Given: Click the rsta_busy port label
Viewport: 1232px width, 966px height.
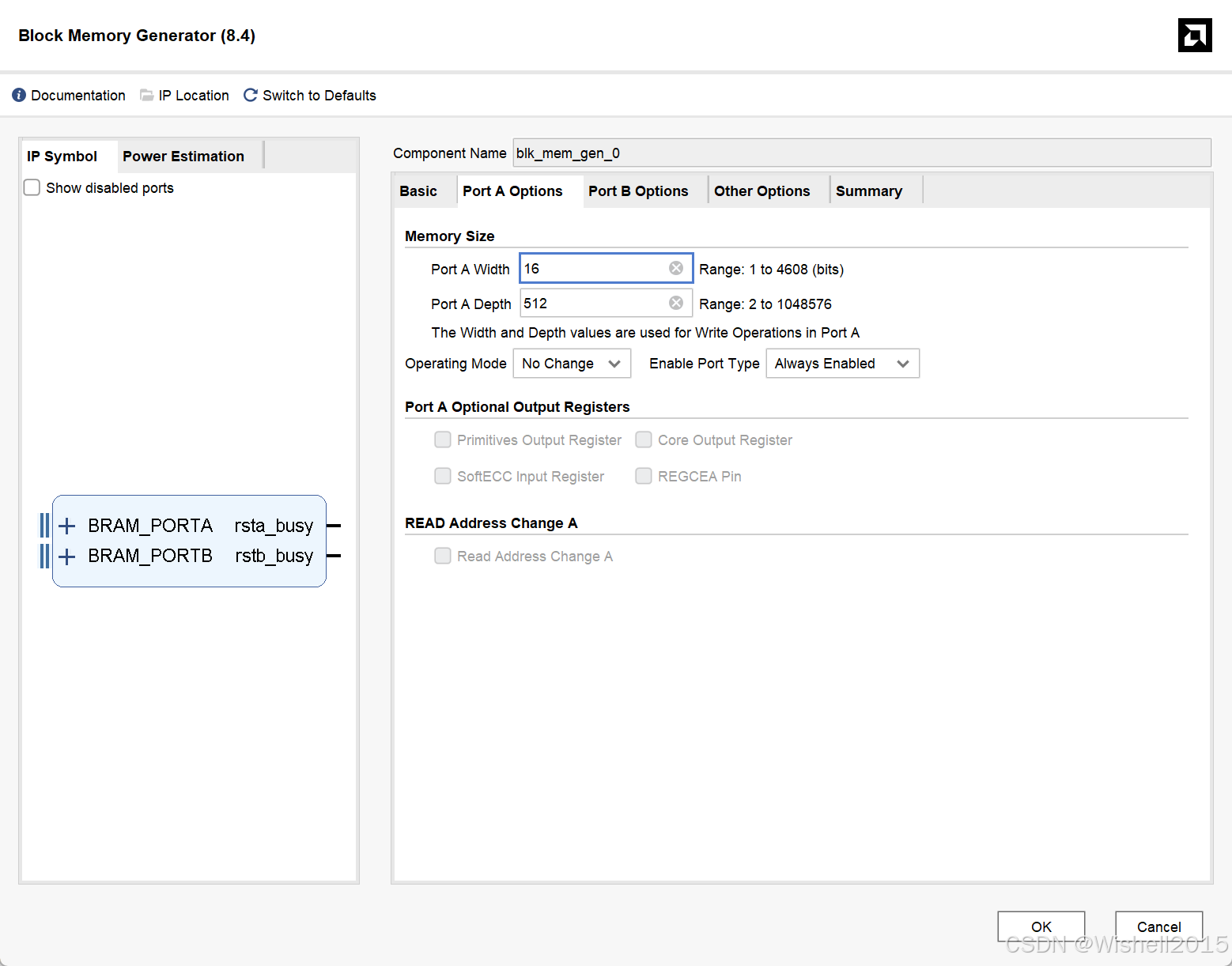Looking at the screenshot, I should point(274,526).
